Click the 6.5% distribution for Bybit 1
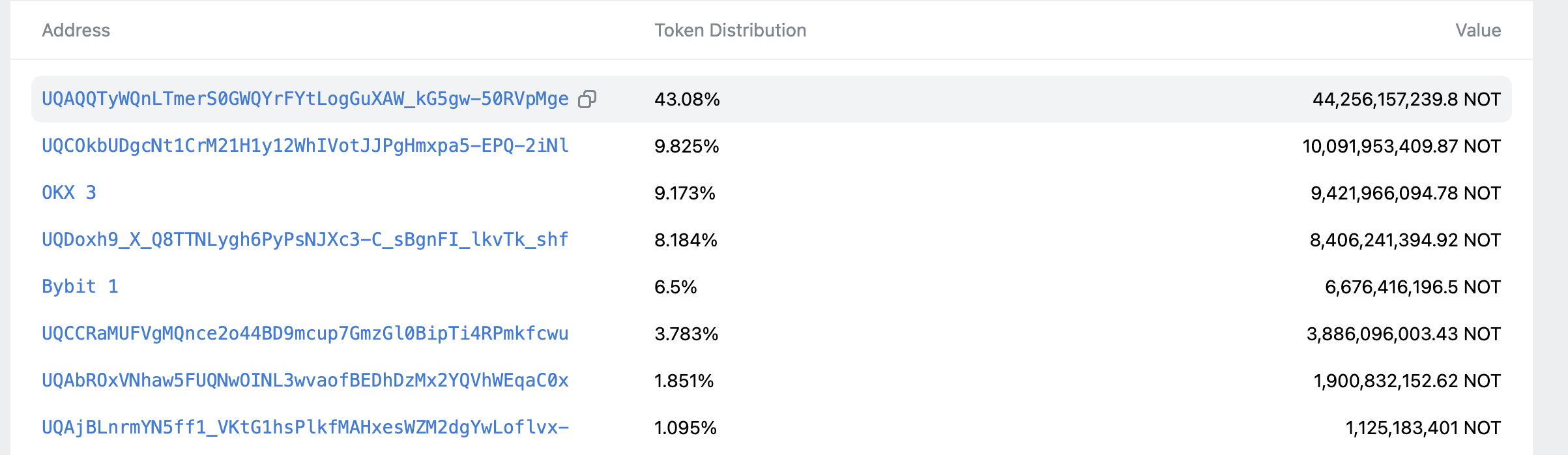 675,287
